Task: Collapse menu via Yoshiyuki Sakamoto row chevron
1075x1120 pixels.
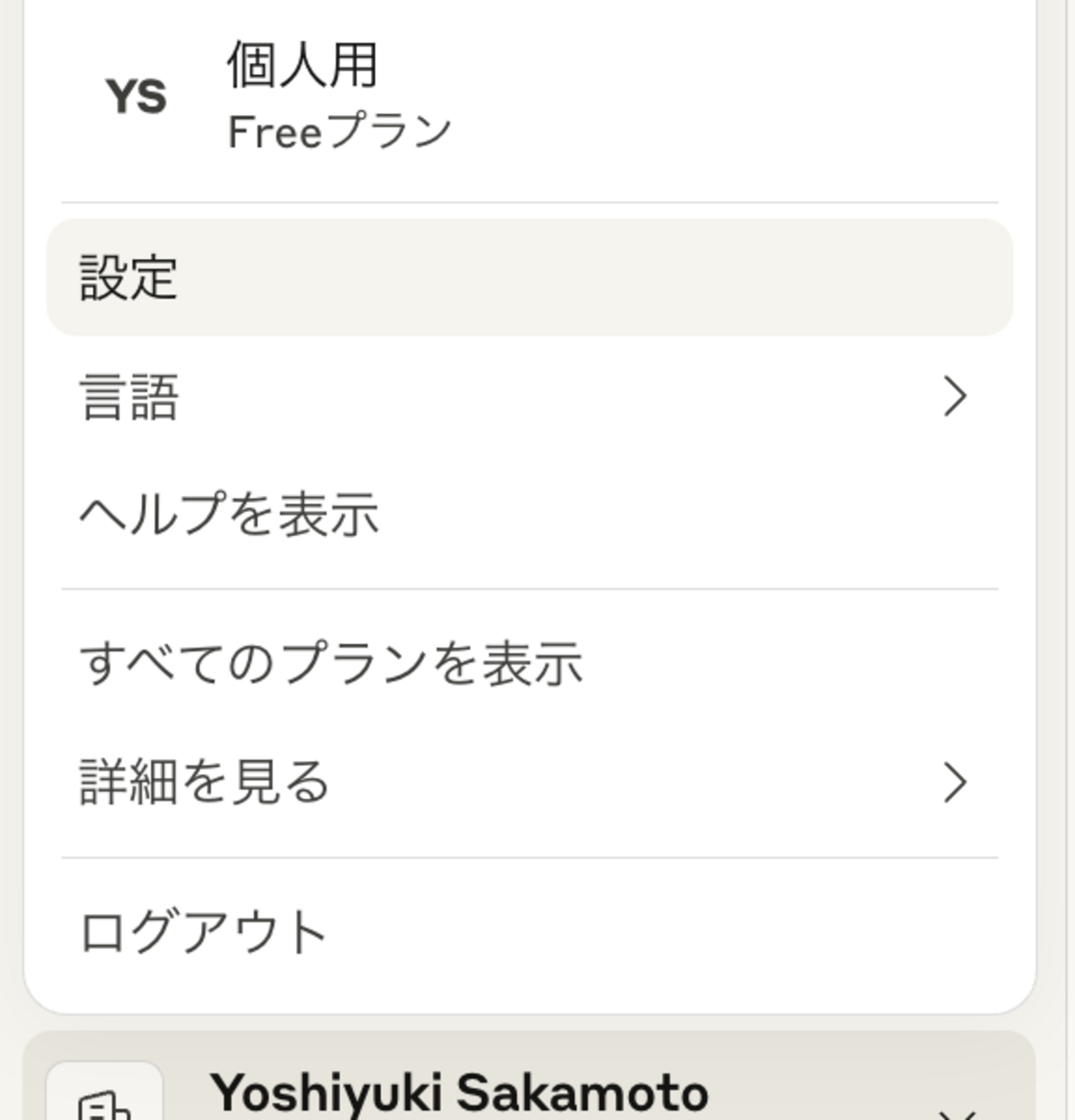Action: [958, 1112]
